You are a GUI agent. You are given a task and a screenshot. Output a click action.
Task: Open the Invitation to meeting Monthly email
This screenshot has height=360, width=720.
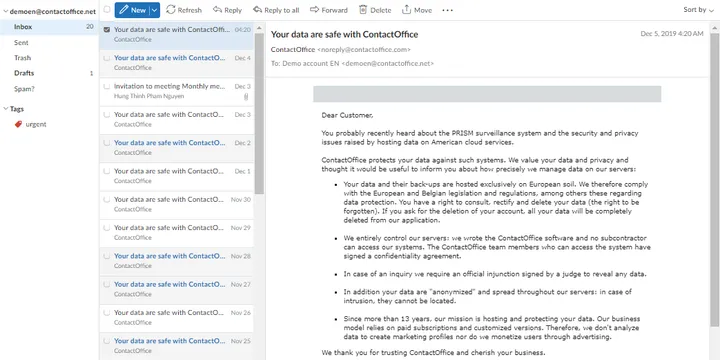click(176, 91)
